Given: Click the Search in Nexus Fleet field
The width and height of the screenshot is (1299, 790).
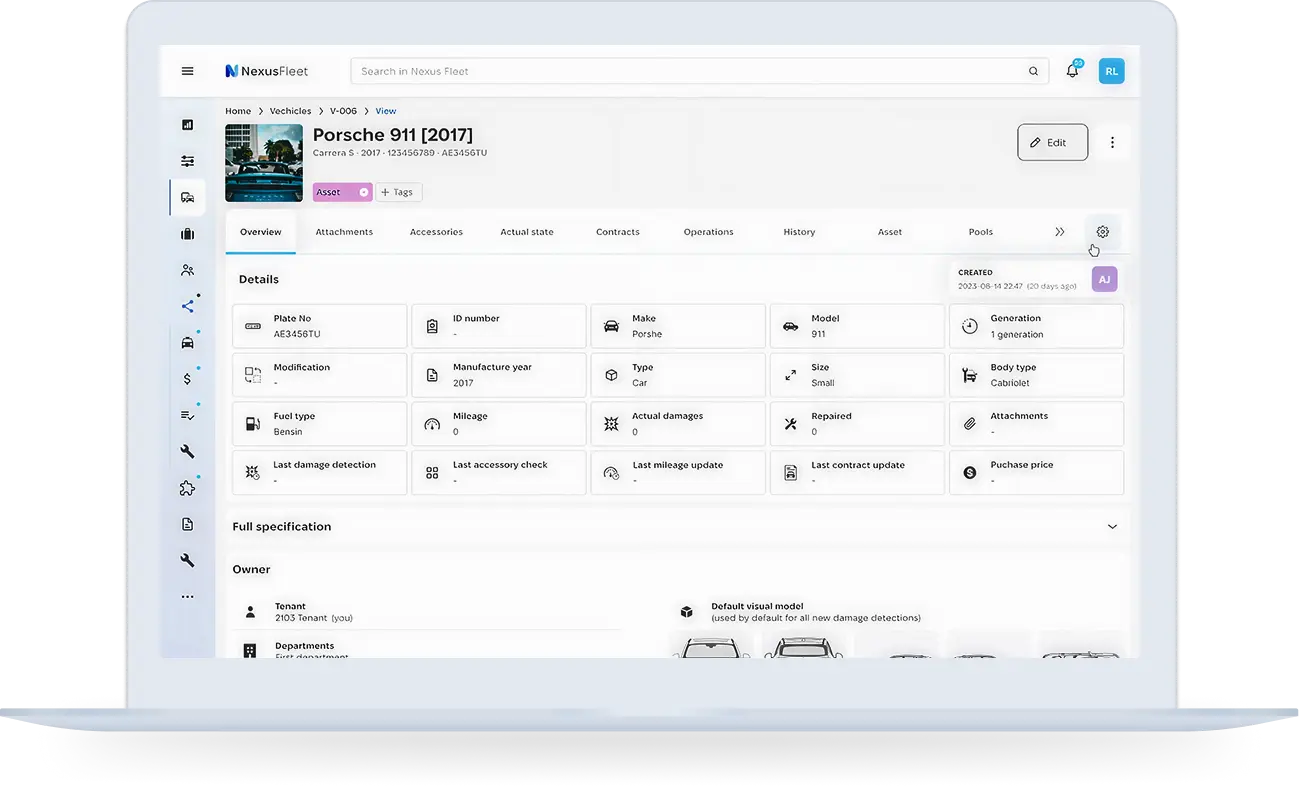Looking at the screenshot, I should coord(690,72).
